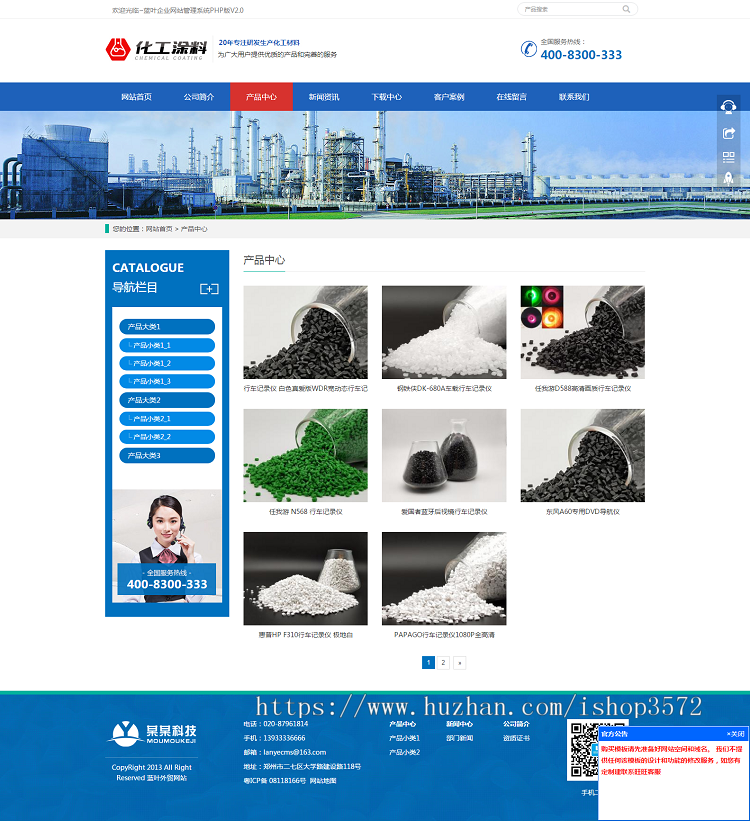Select 产品大类3 in the catalogue

point(167,456)
